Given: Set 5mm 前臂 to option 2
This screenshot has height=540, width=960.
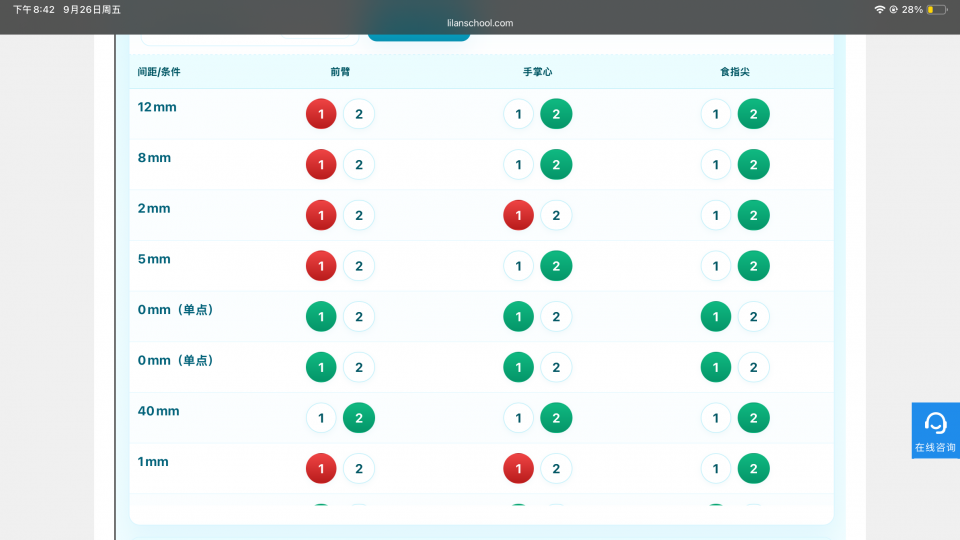Looking at the screenshot, I should [x=359, y=266].
